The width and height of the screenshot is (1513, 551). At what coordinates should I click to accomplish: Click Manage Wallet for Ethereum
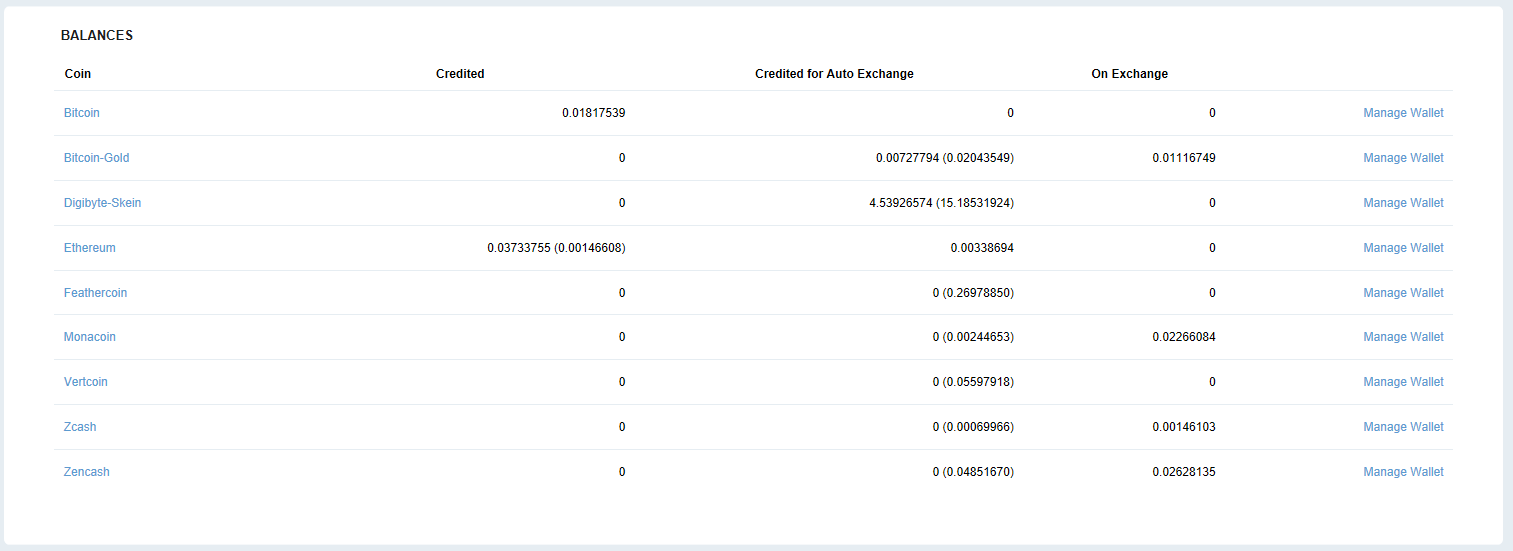1403,248
